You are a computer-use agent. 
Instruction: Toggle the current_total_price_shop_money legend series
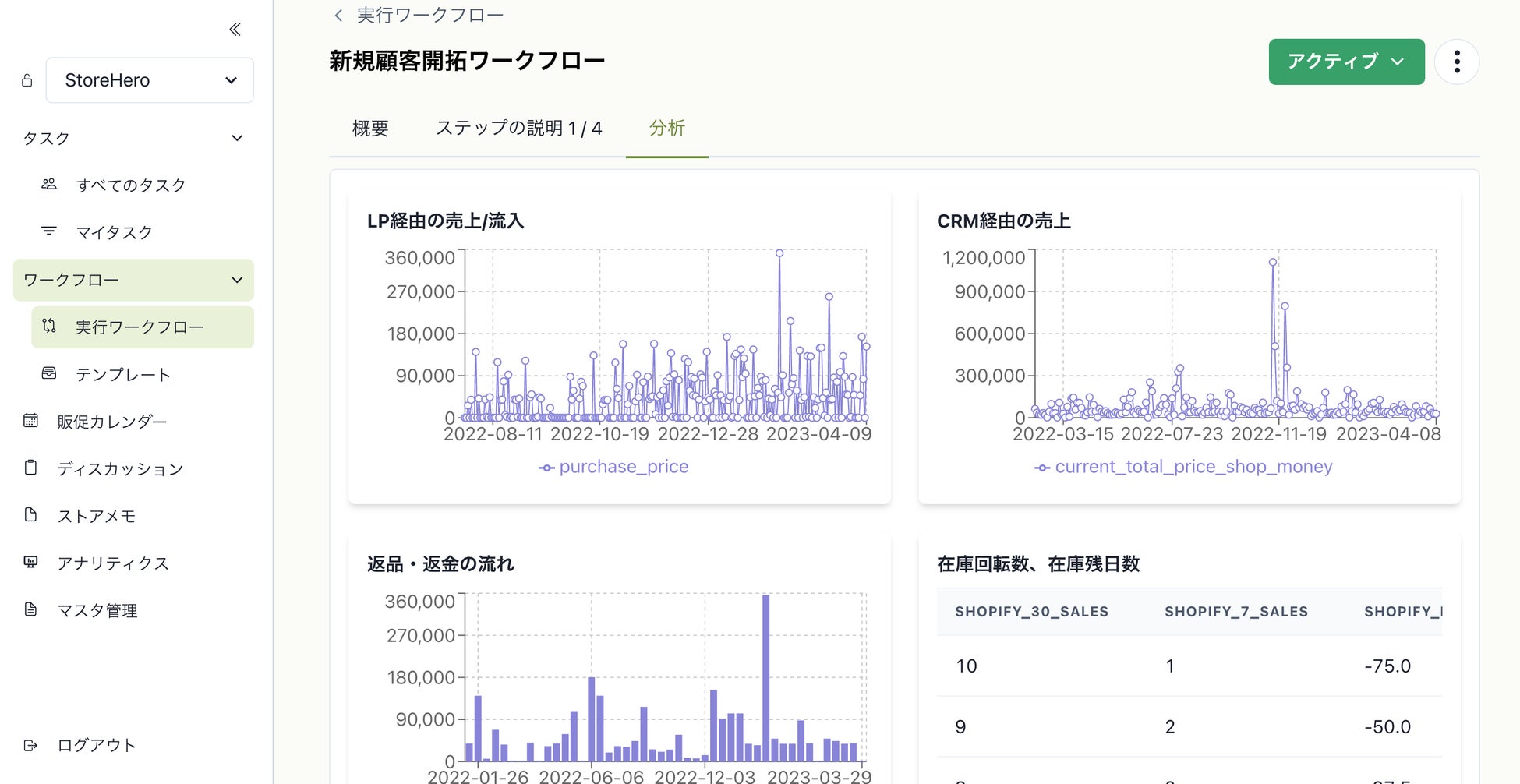(x=1183, y=467)
